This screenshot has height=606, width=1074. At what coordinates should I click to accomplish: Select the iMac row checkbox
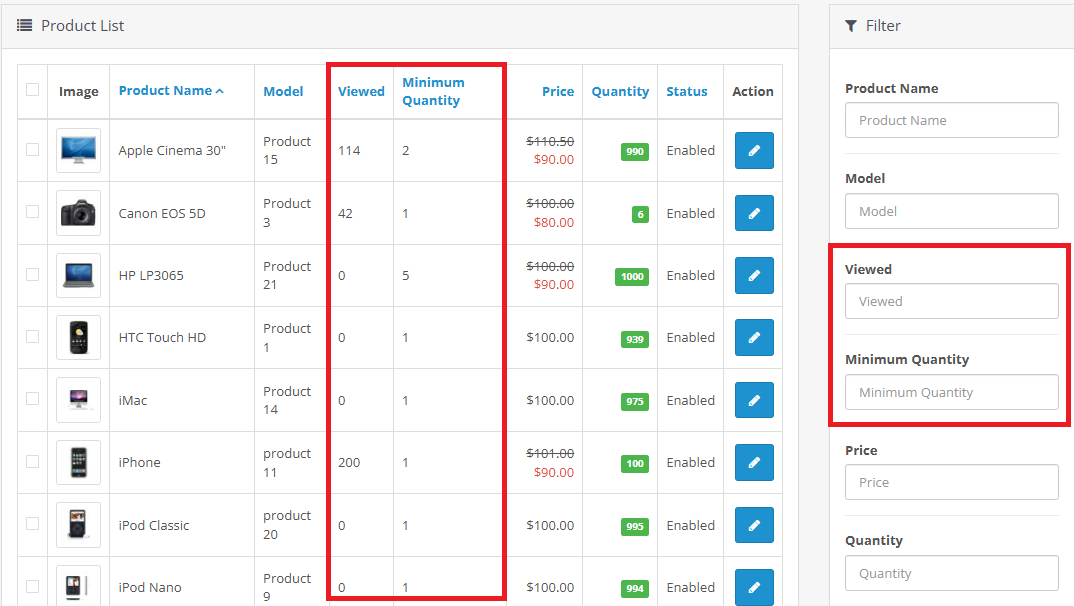32,400
